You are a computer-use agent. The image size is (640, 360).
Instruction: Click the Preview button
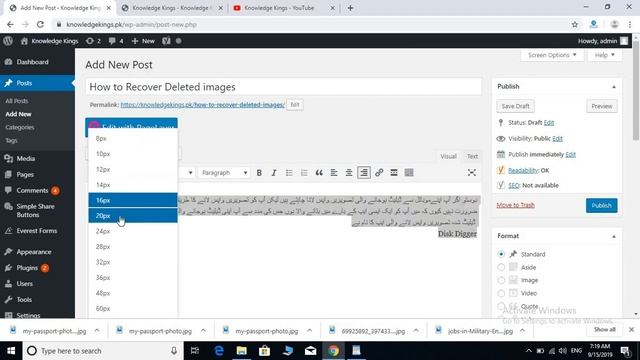tap(602, 106)
